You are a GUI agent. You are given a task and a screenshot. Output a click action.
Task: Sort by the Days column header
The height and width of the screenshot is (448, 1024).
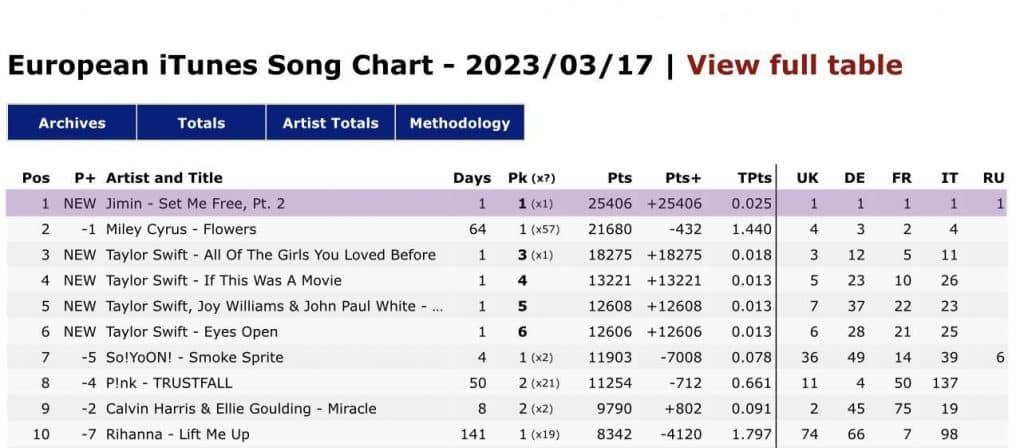click(x=472, y=178)
